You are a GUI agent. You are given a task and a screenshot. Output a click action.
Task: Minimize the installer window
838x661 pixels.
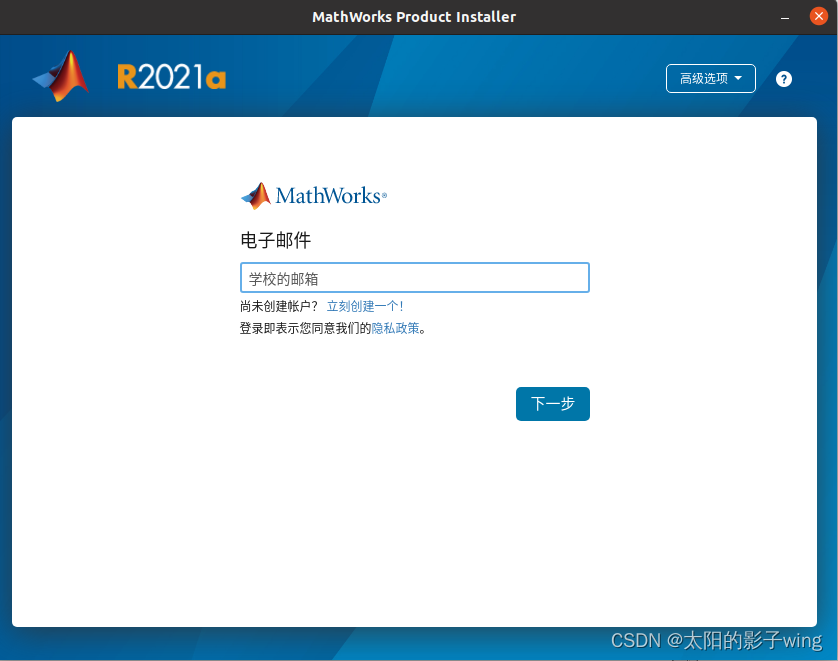tap(785, 16)
